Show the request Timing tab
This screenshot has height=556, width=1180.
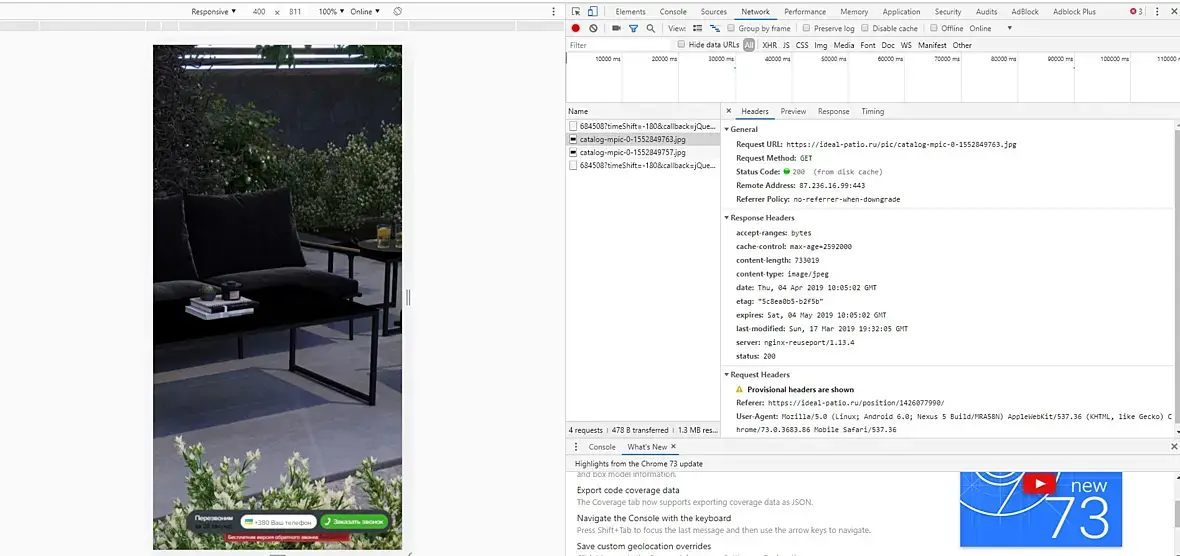873,111
